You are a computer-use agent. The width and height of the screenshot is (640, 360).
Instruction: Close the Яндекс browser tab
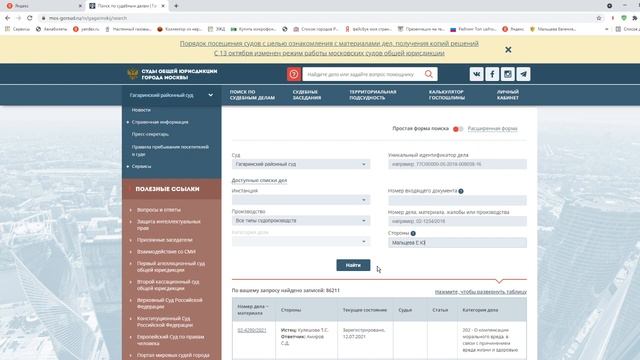tap(80, 6)
